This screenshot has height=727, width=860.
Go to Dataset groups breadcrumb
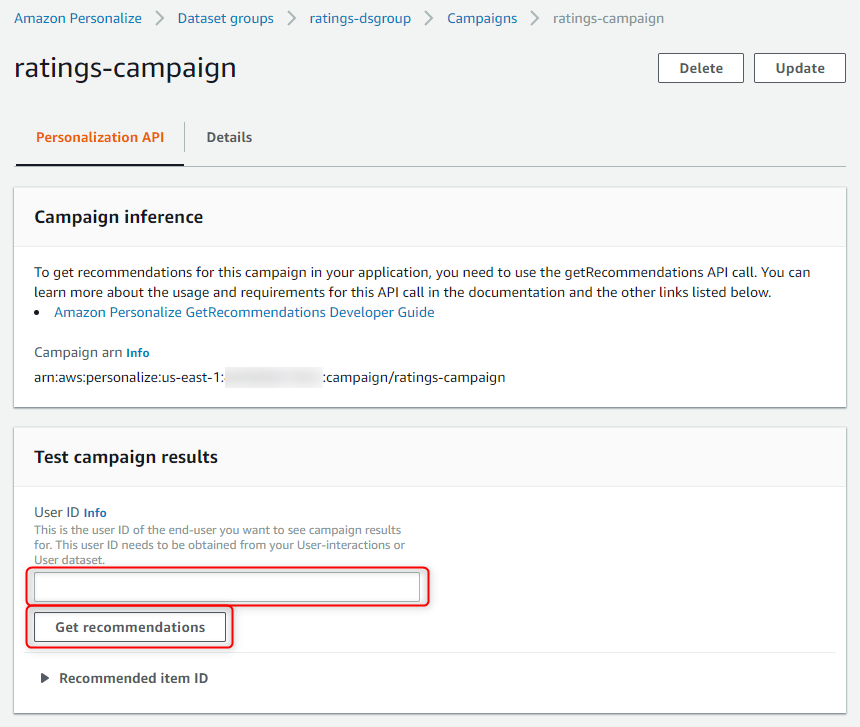(x=225, y=18)
